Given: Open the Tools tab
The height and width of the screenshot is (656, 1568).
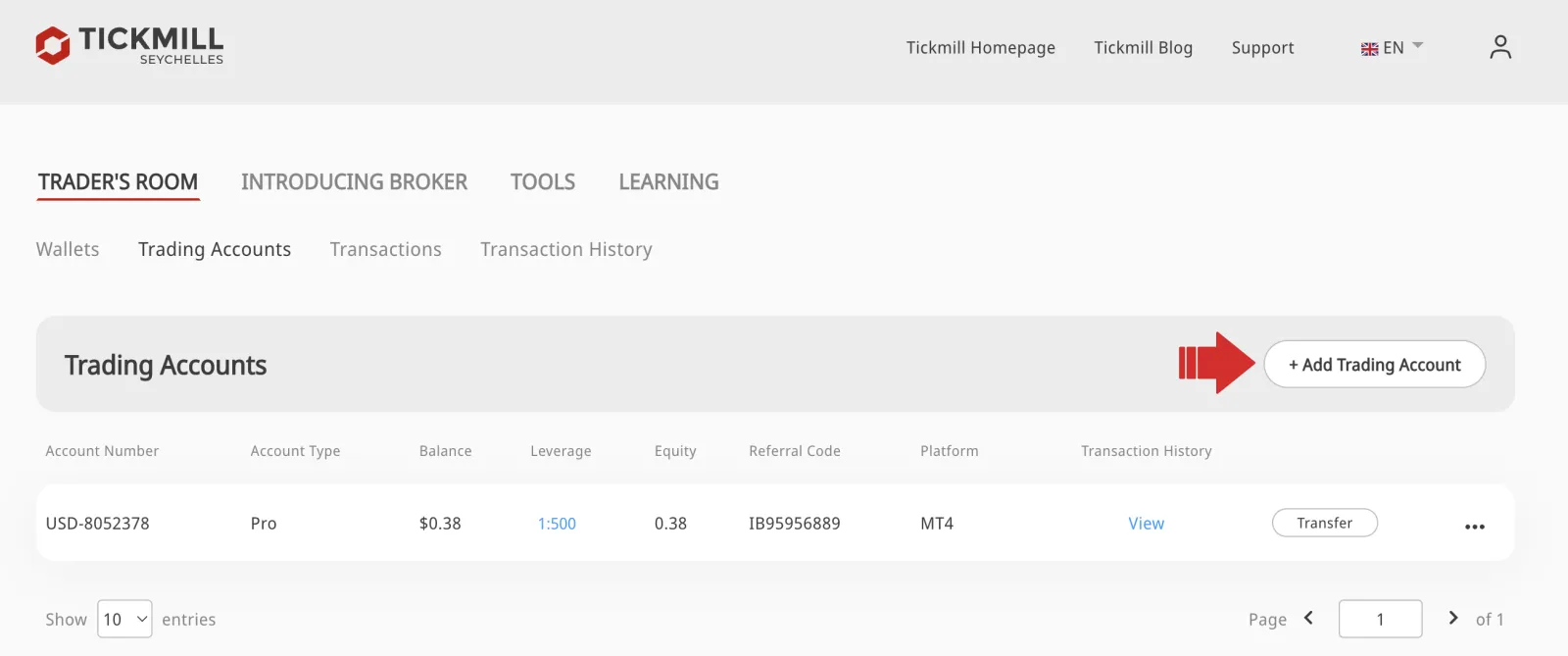Looking at the screenshot, I should click(543, 182).
